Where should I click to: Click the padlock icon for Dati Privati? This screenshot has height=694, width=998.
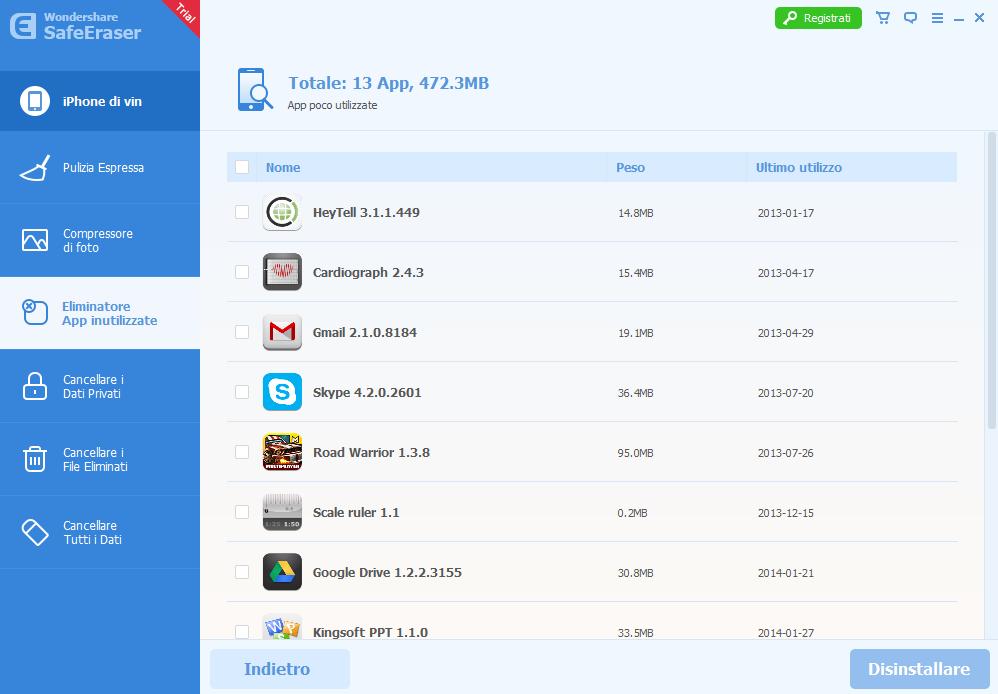pyautogui.click(x=35, y=386)
